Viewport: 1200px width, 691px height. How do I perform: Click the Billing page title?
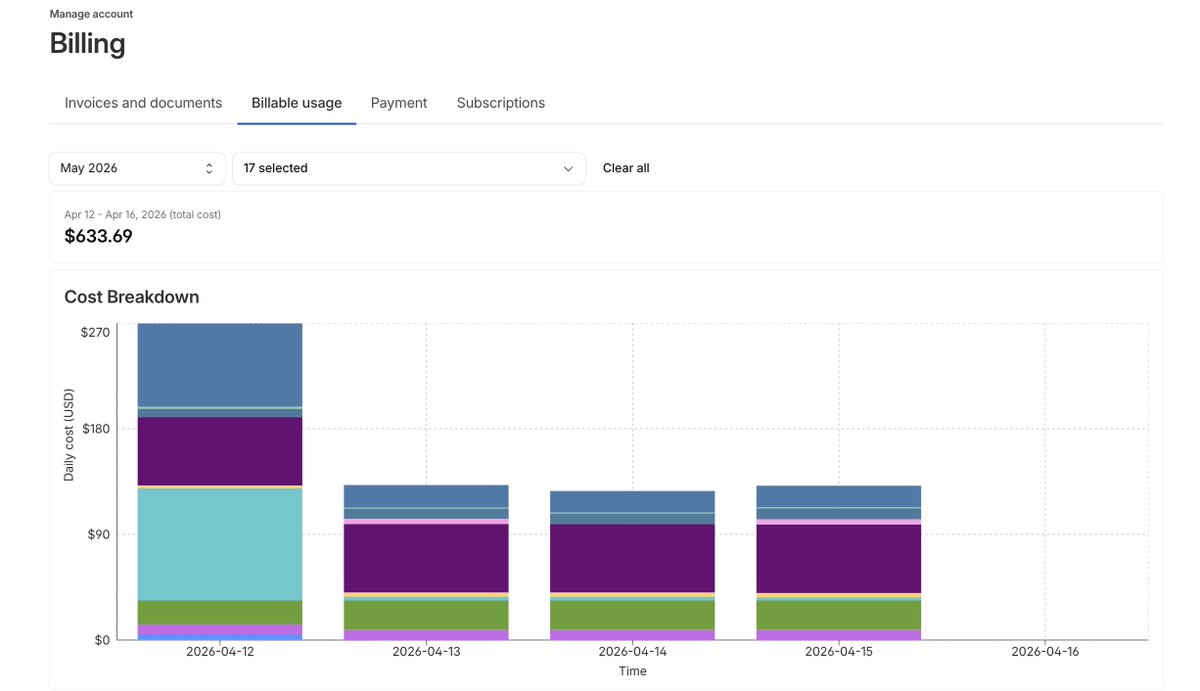(x=88, y=44)
